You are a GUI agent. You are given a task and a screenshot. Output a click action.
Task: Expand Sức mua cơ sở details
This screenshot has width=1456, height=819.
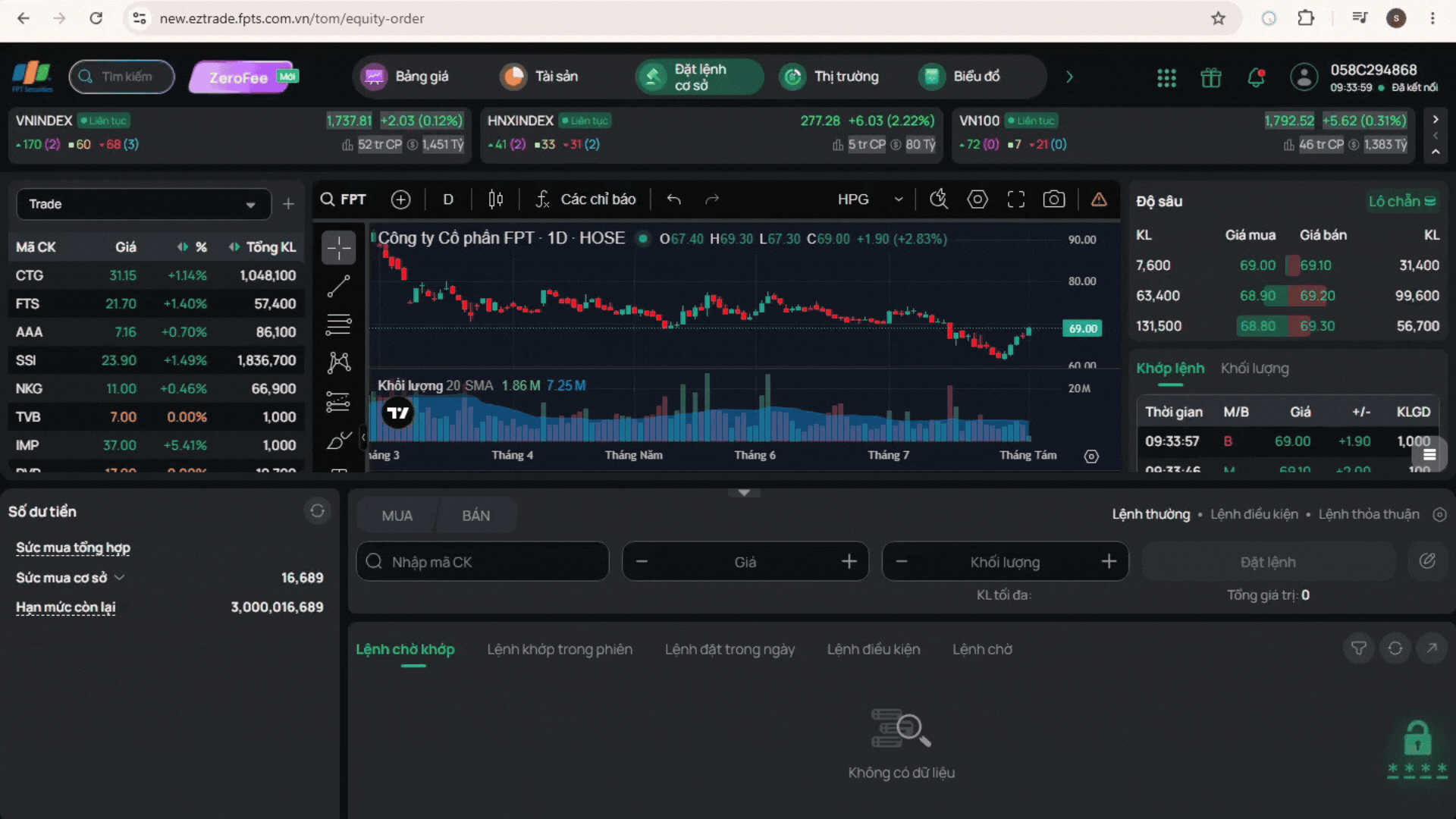pos(119,578)
